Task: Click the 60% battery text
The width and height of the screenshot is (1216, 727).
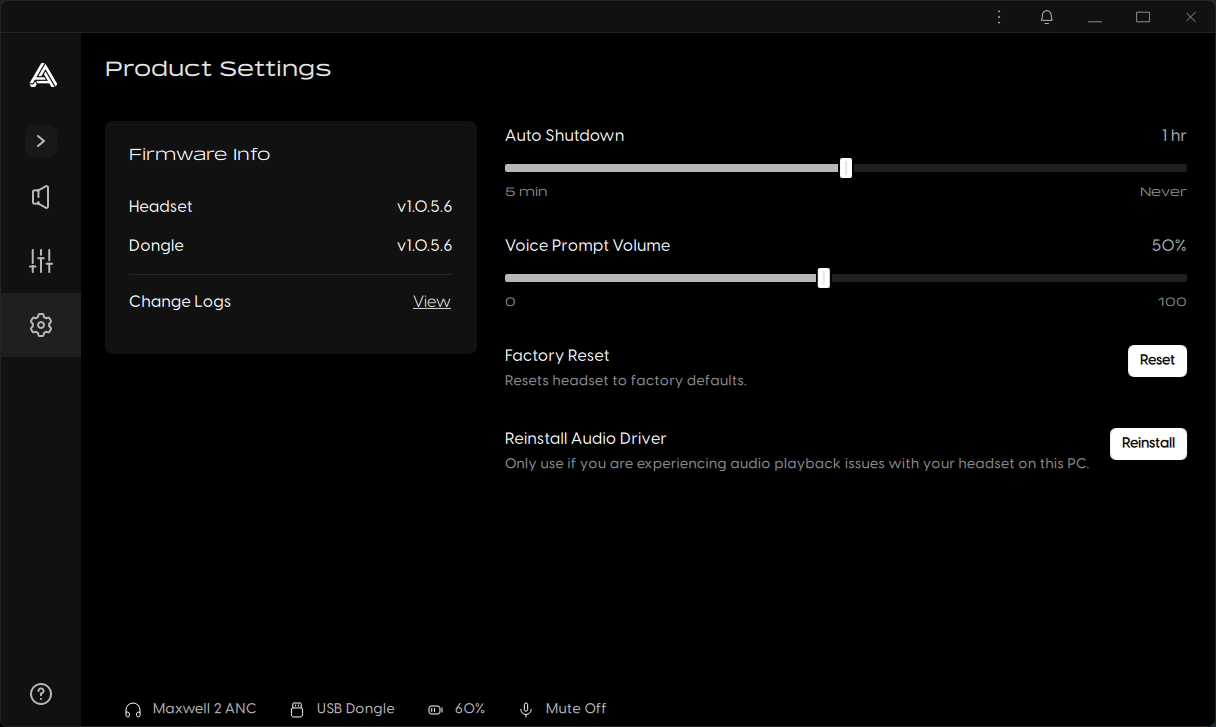Action: pos(470,709)
